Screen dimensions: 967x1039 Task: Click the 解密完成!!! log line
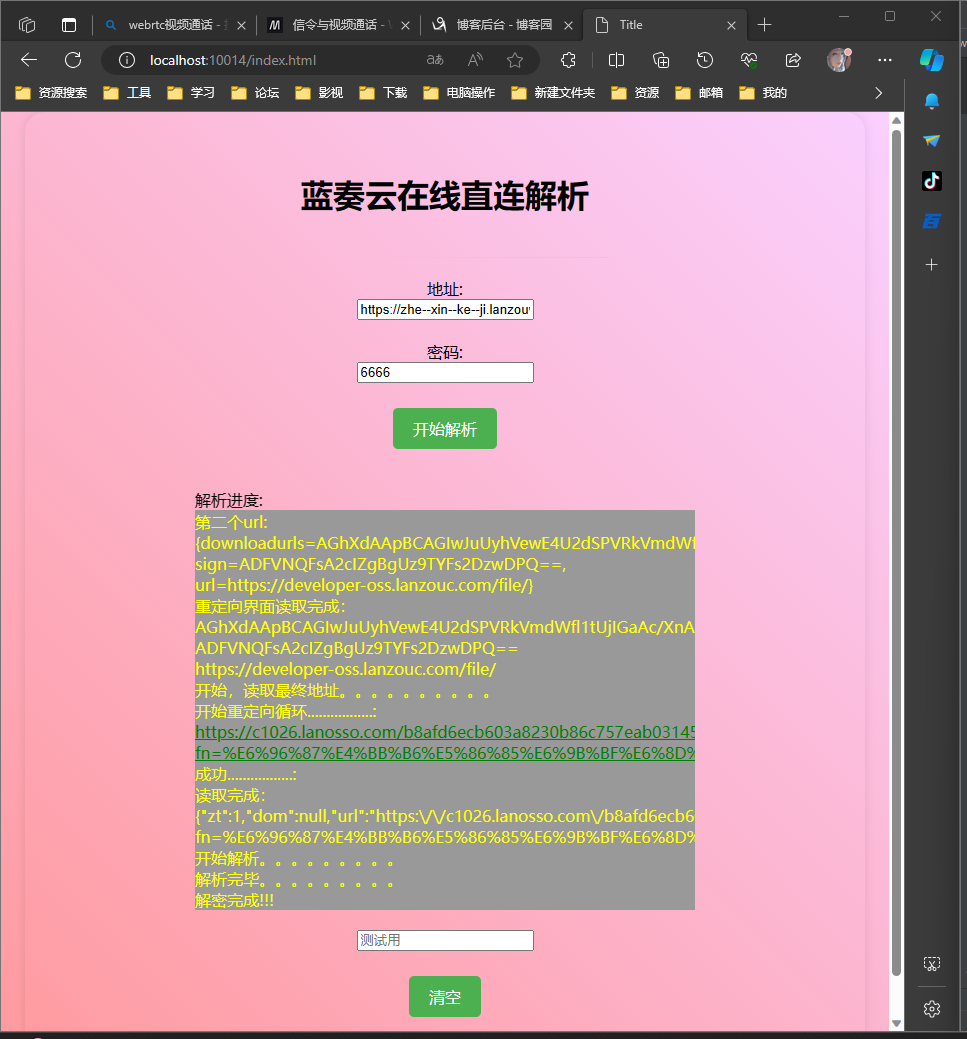pos(235,901)
